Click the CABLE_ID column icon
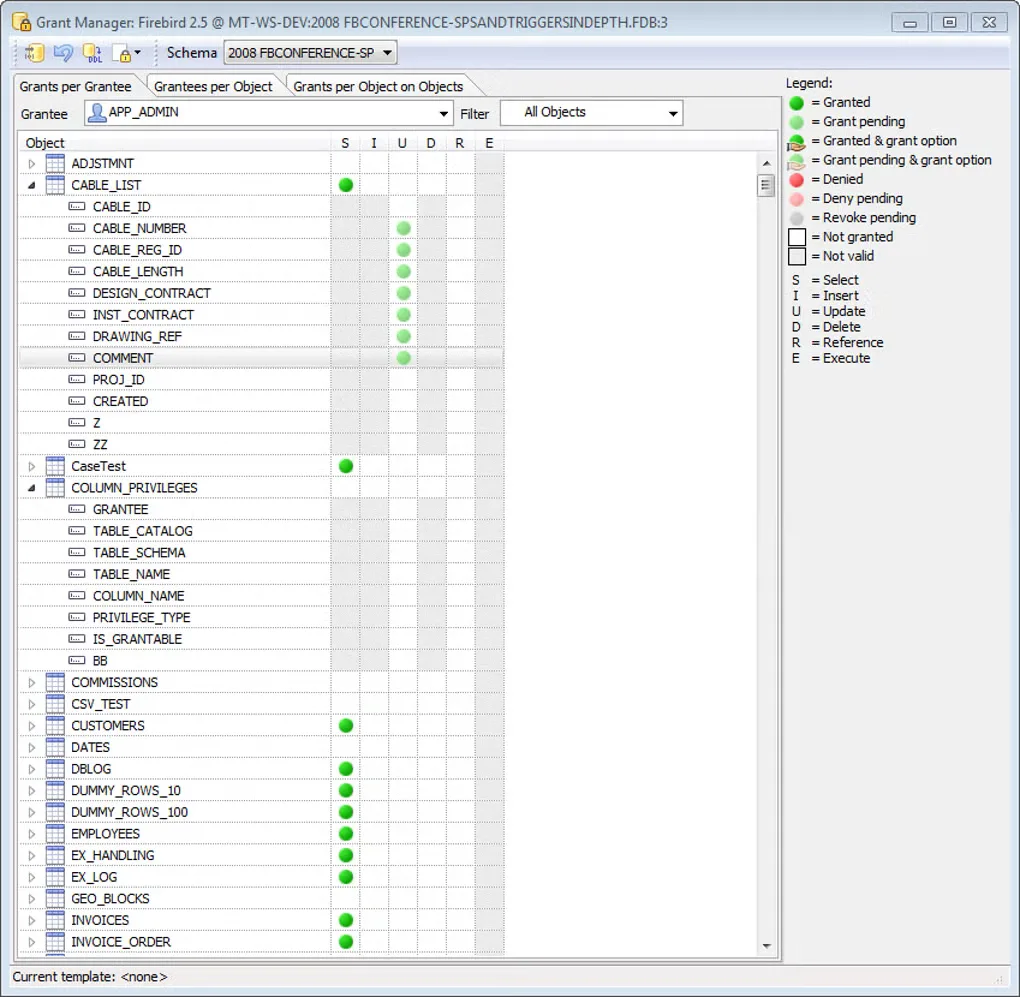This screenshot has width=1020, height=997. point(77,206)
